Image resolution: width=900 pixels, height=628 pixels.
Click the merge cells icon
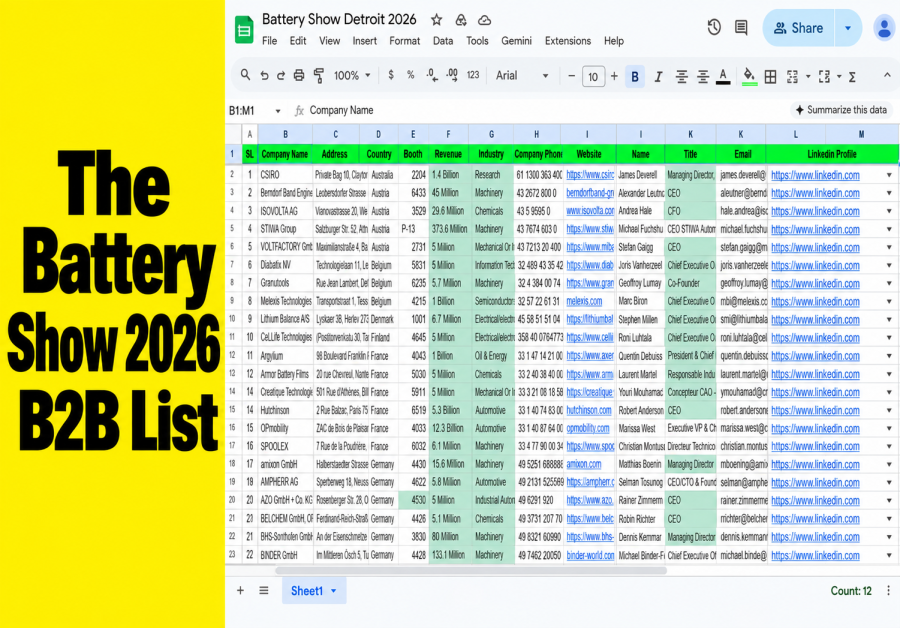pos(793,76)
